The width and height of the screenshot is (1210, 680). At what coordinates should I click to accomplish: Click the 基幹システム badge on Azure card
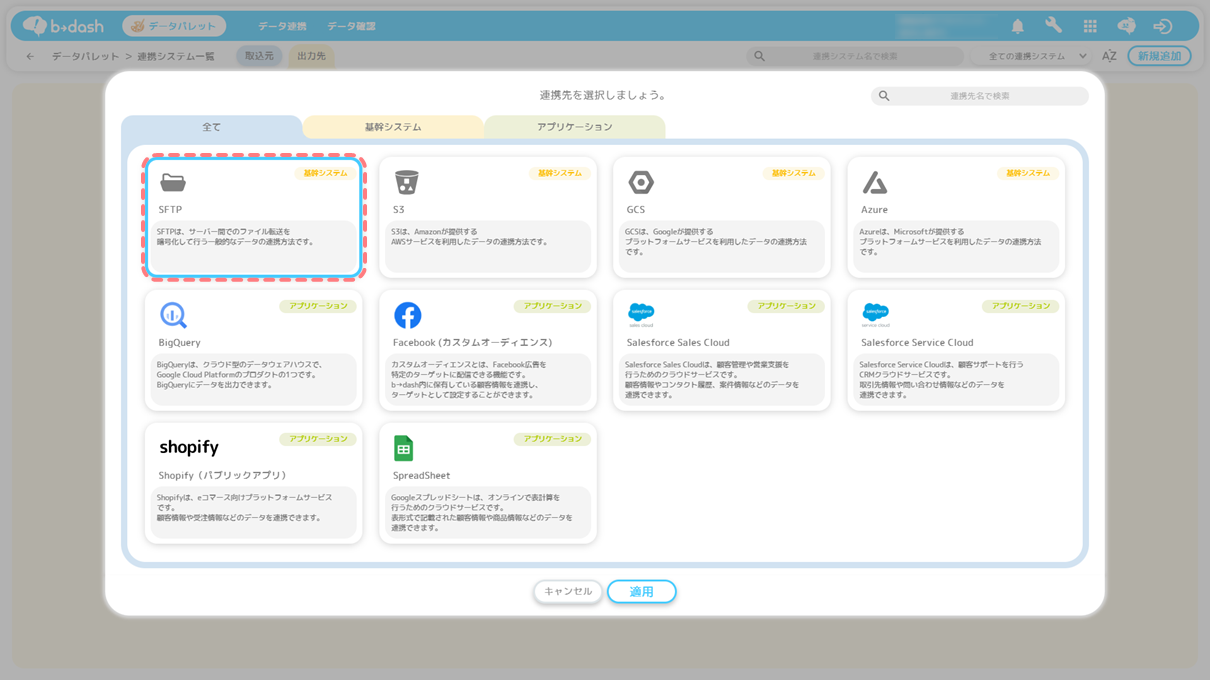(1028, 173)
